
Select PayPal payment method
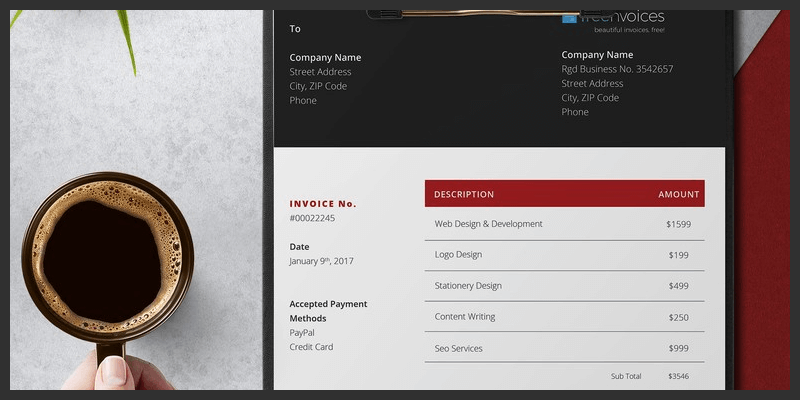pyautogui.click(x=302, y=332)
